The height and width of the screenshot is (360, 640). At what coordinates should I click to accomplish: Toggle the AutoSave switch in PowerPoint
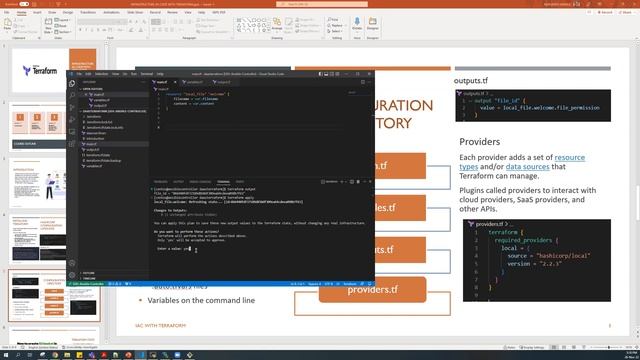(24, 4)
